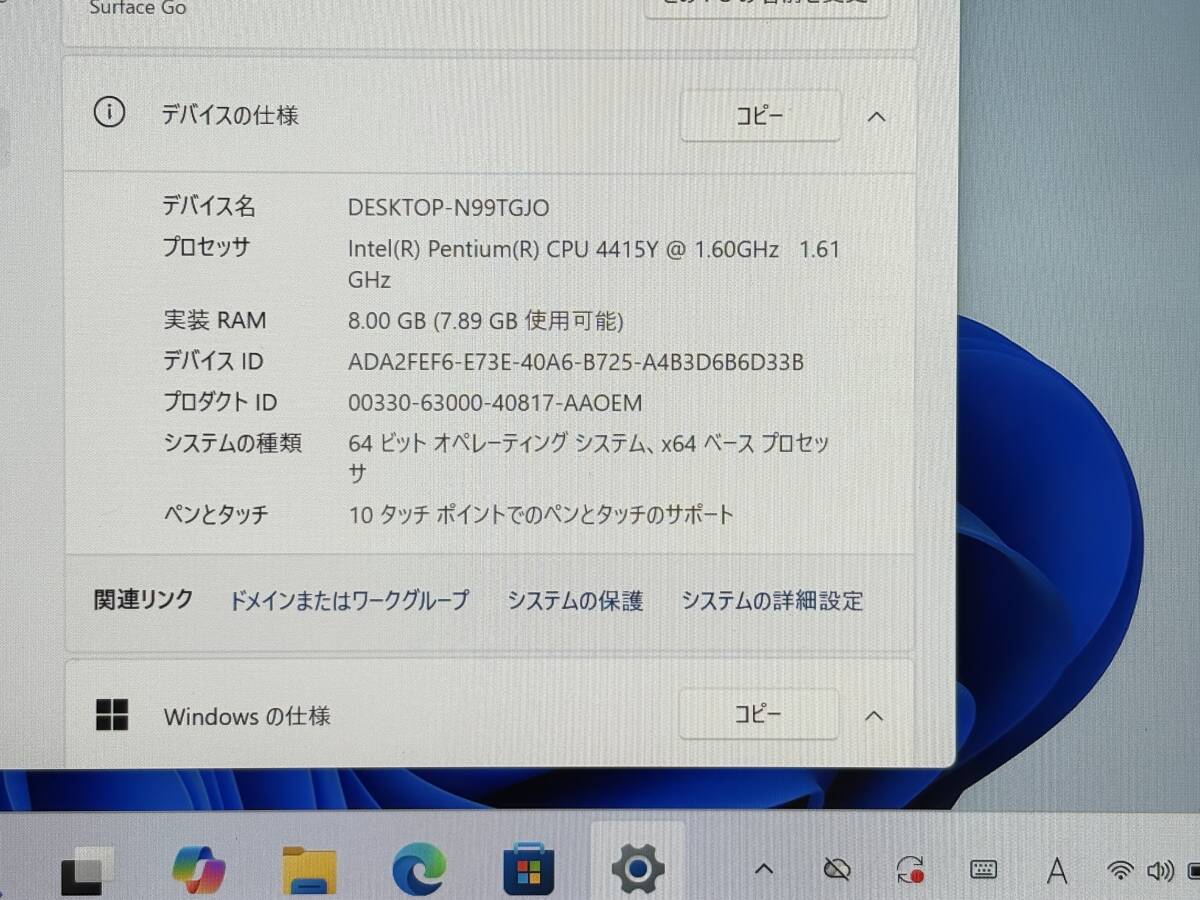Click the 関連リンク heading

coord(143,600)
